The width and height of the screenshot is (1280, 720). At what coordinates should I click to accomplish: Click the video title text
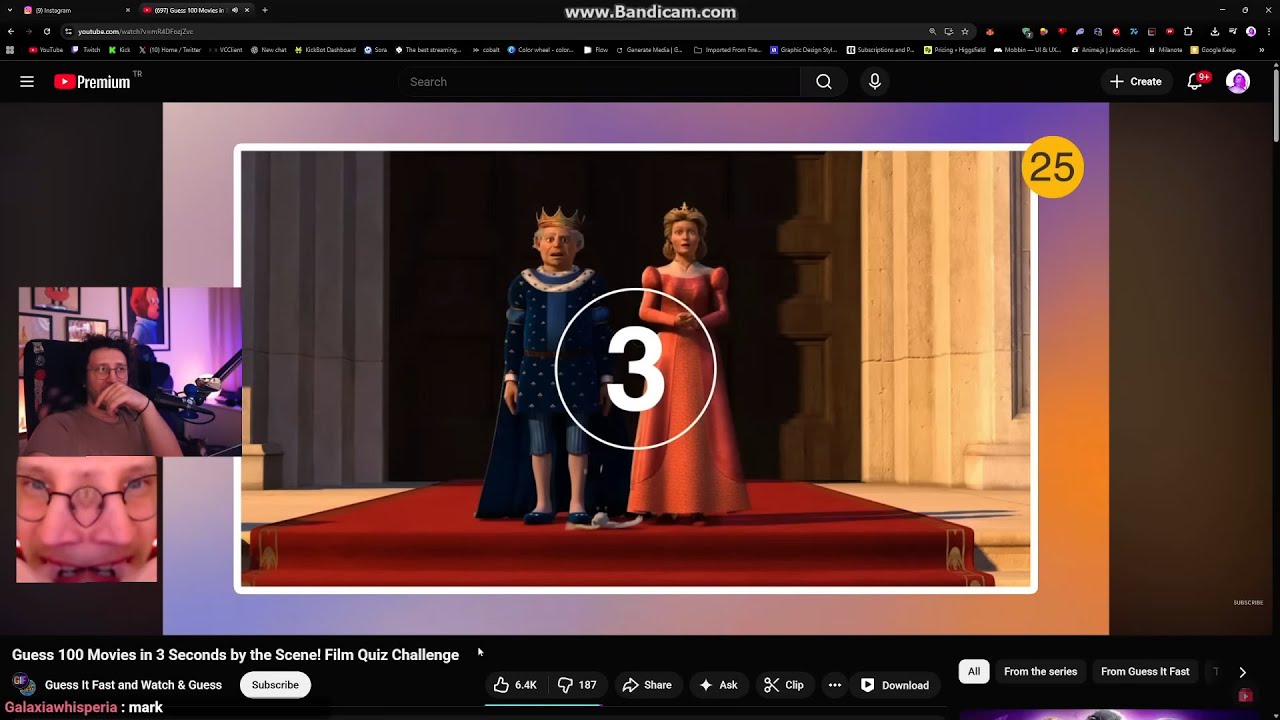[235, 655]
